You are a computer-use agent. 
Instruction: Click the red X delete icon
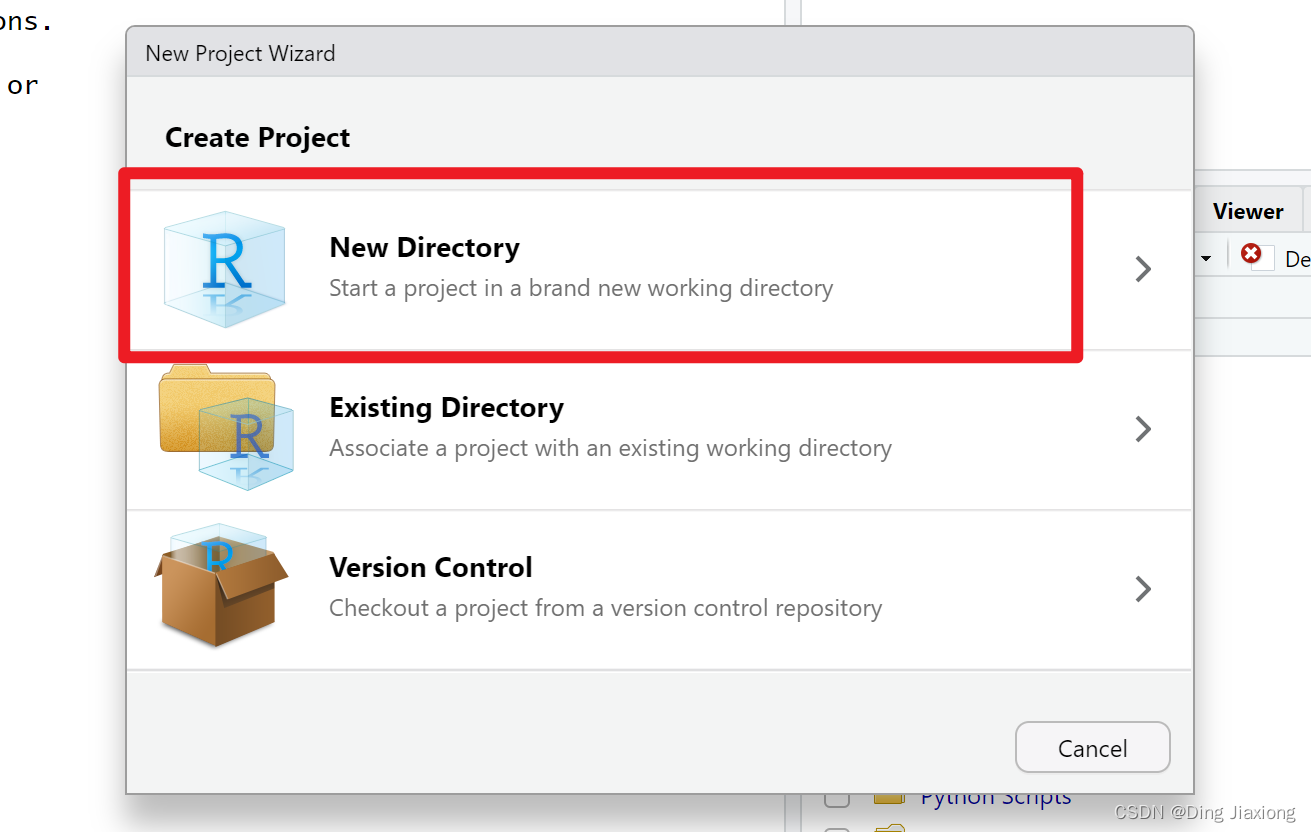(x=1251, y=254)
